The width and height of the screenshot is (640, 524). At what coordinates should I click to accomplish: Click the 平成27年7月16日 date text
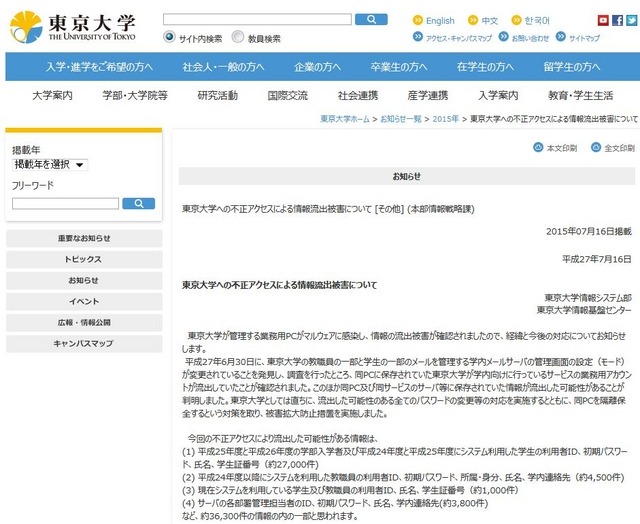click(x=597, y=259)
